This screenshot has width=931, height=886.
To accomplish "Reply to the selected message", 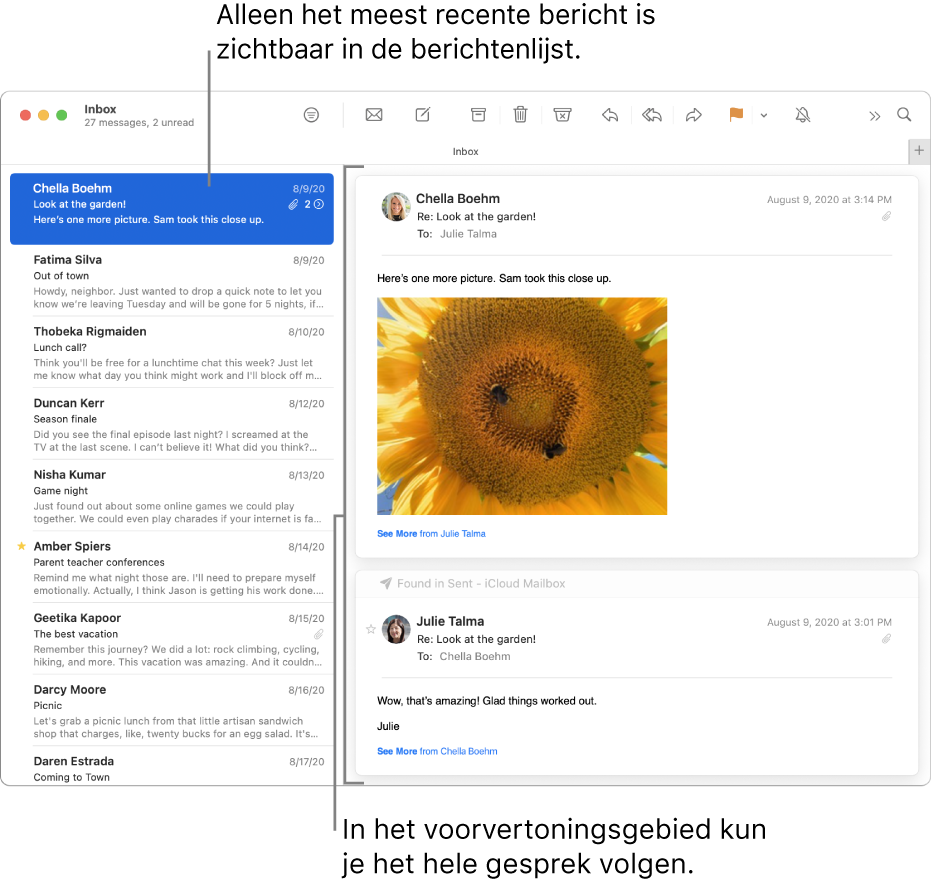I will [x=610, y=115].
